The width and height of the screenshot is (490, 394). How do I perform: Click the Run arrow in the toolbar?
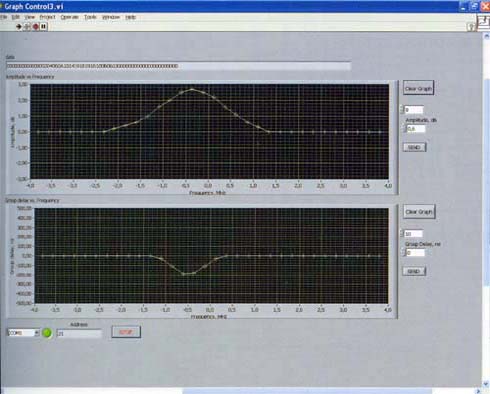19,27
